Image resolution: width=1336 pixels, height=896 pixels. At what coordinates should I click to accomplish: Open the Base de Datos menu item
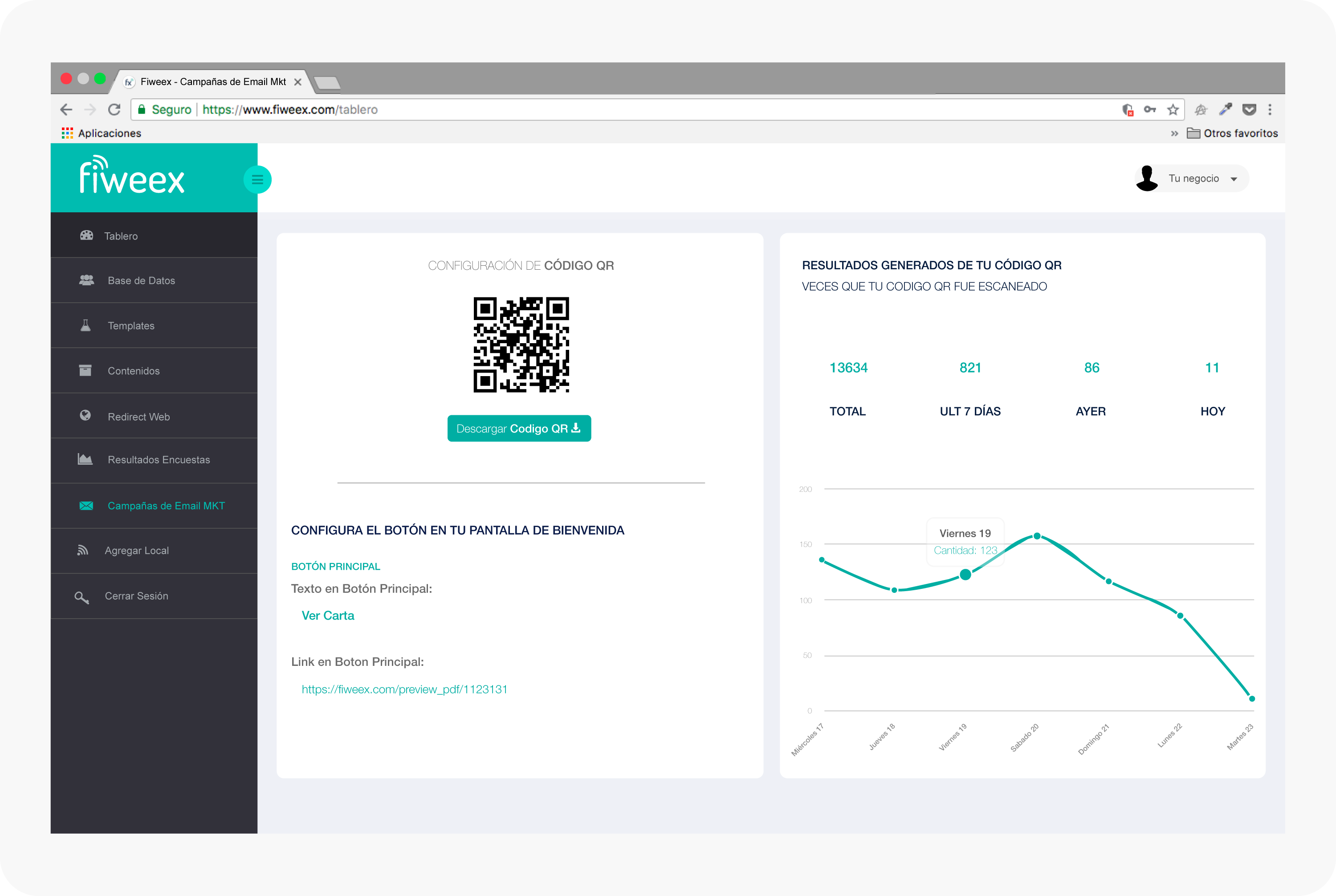(154, 280)
